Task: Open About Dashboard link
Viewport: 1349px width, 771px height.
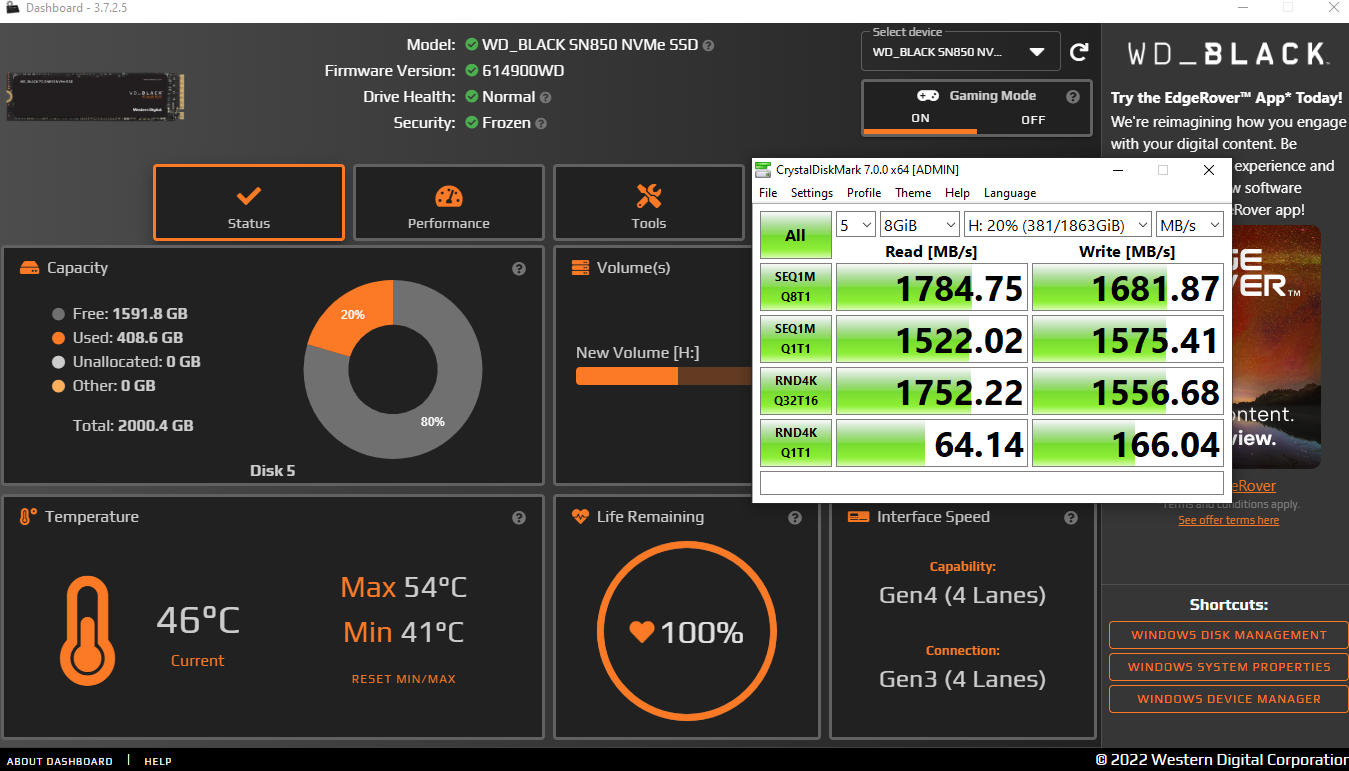Action: [60, 761]
